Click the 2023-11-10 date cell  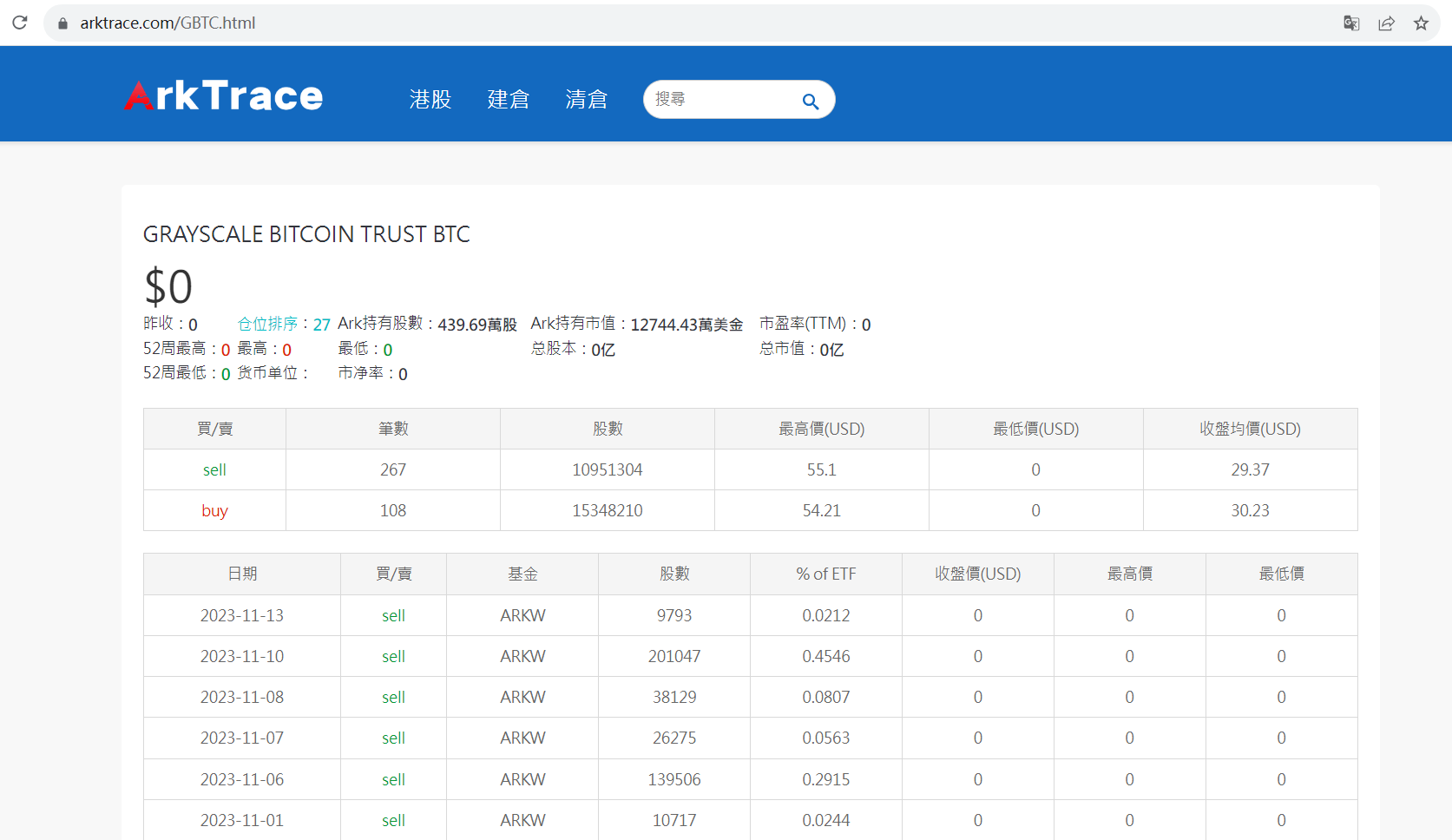click(x=242, y=656)
